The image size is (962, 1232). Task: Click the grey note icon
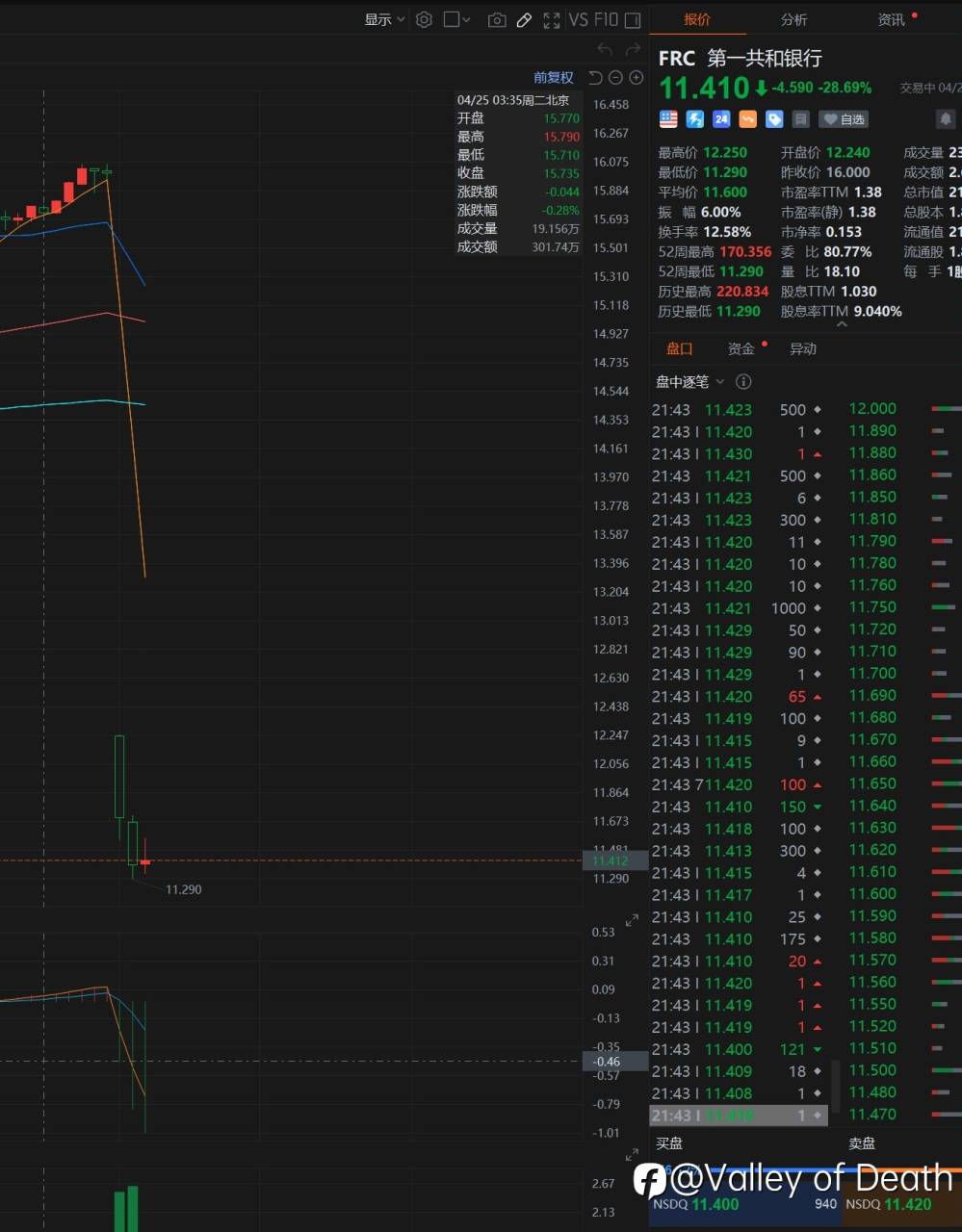pyautogui.click(x=800, y=119)
